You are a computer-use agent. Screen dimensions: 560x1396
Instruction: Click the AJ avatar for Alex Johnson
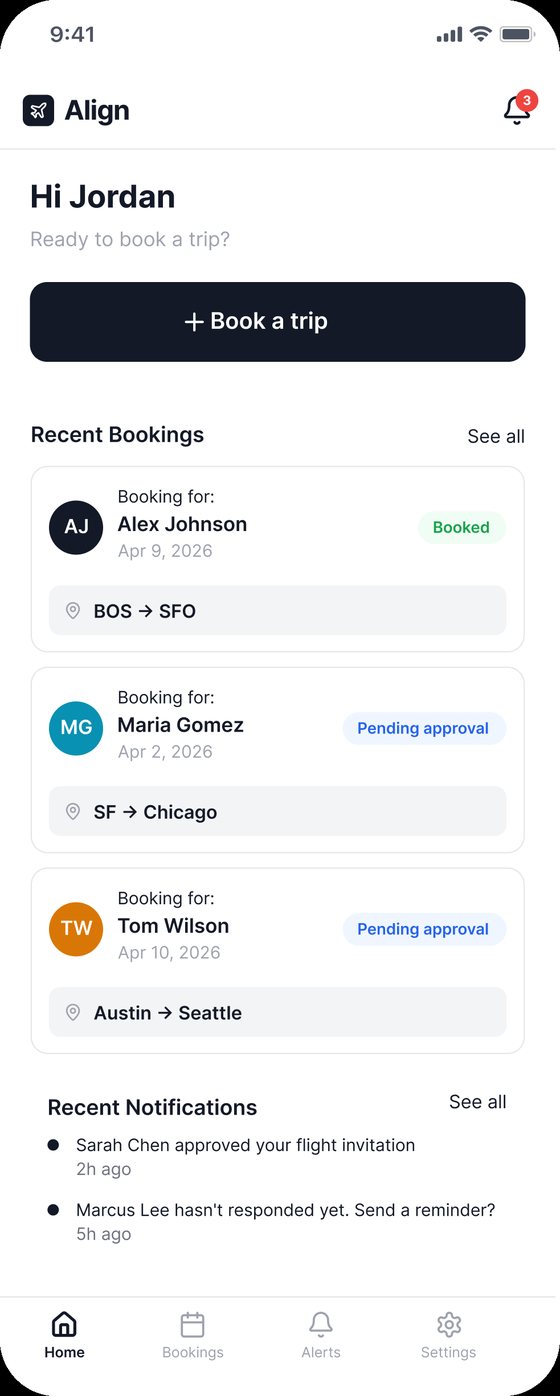(x=76, y=527)
